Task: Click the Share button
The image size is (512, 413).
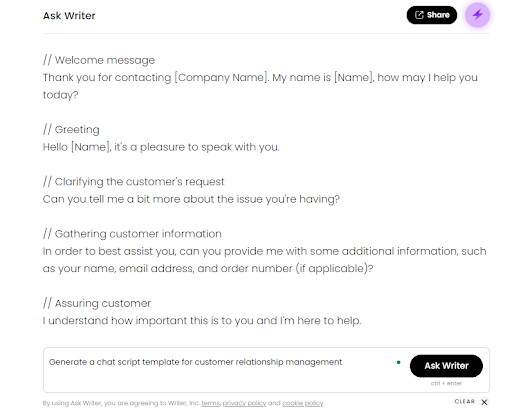Action: [432, 15]
